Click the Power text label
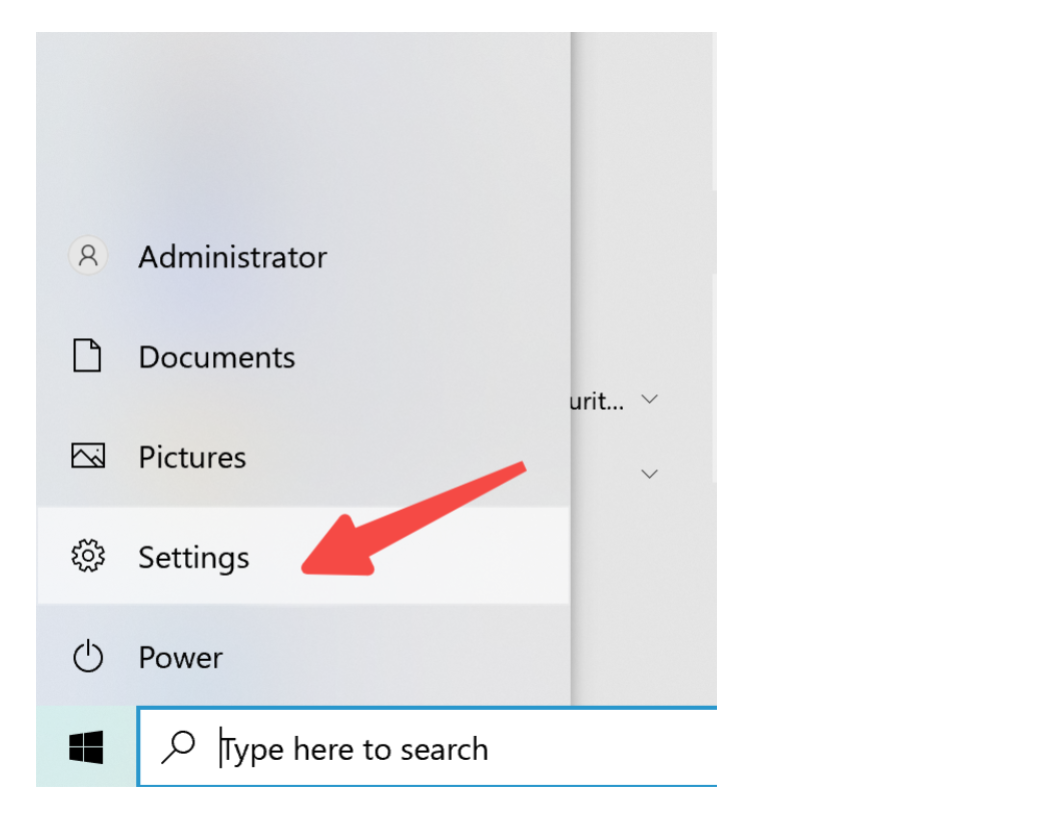Screen dimensions: 1051x838 click(x=180, y=658)
